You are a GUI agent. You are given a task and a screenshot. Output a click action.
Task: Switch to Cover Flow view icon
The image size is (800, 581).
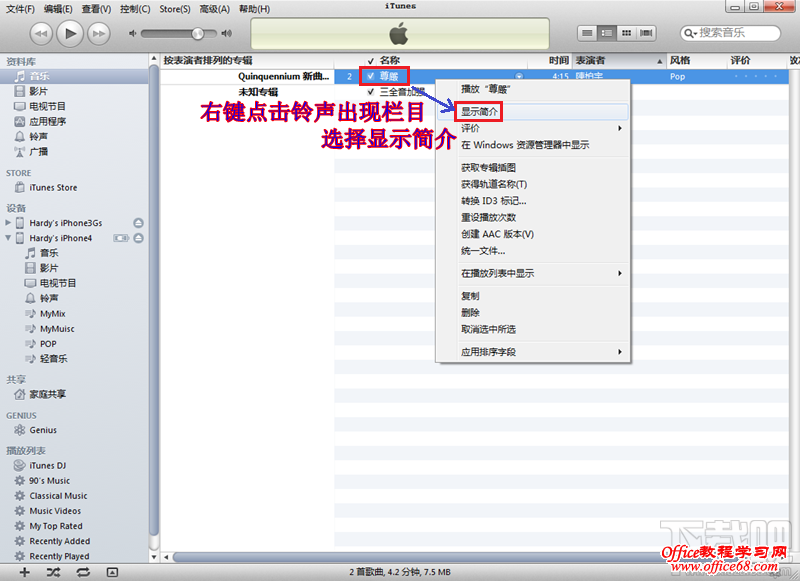(646, 33)
